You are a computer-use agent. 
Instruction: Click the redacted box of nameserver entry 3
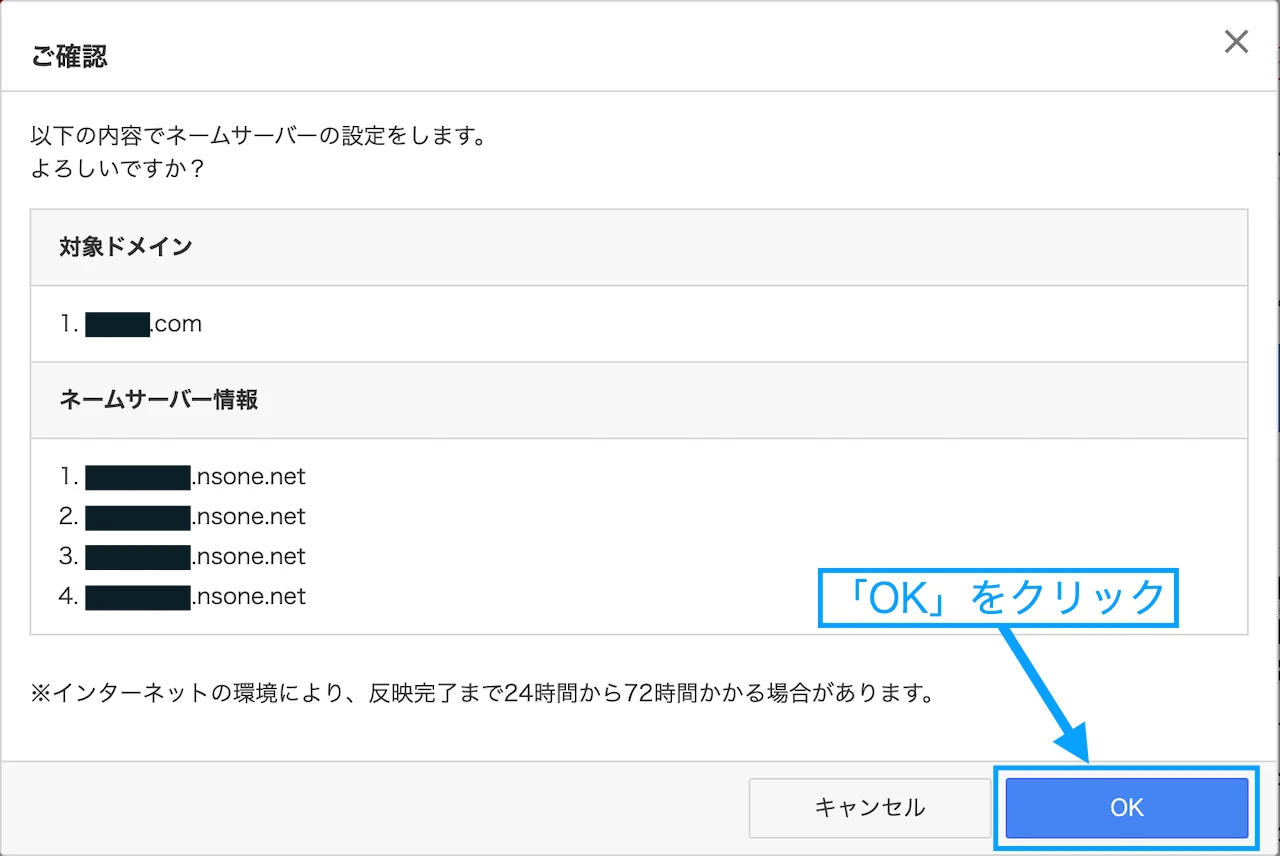(138, 557)
